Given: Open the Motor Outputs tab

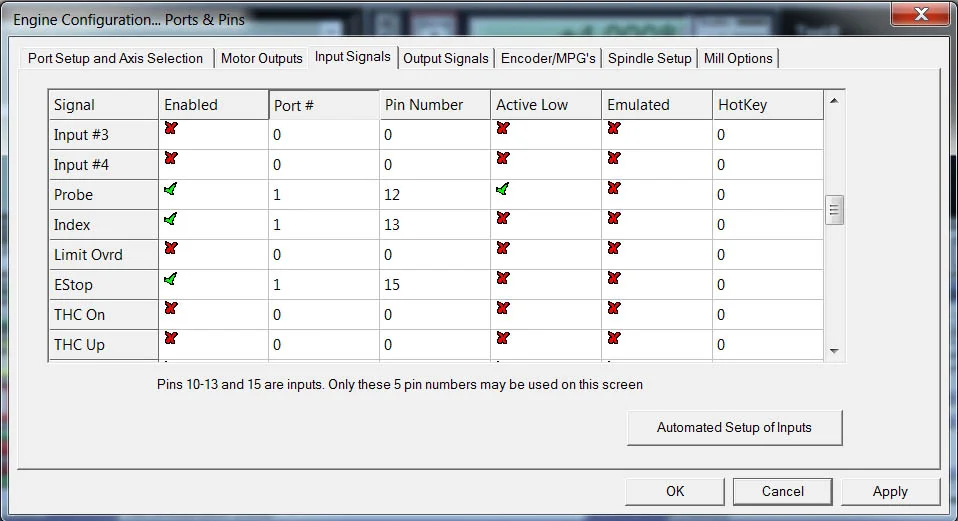Looking at the screenshot, I should [x=261, y=58].
